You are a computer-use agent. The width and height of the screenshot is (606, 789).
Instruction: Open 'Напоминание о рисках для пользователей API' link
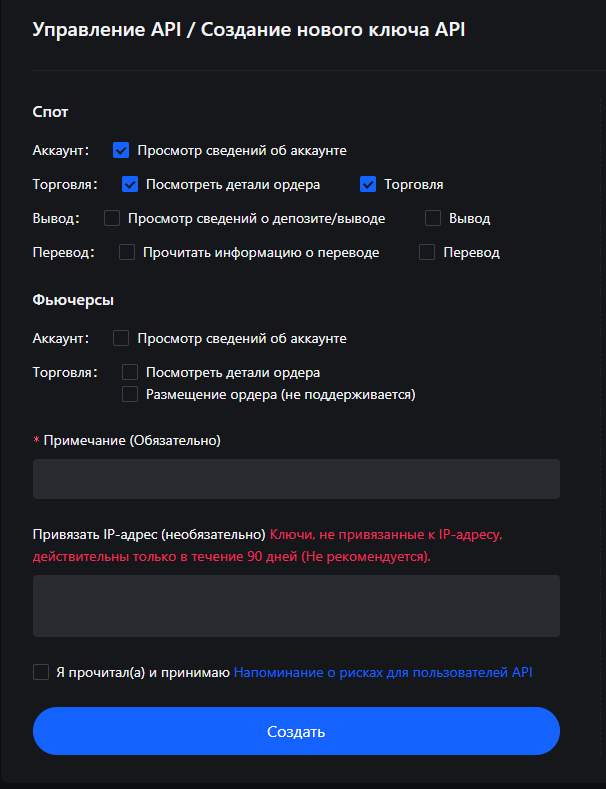383,672
